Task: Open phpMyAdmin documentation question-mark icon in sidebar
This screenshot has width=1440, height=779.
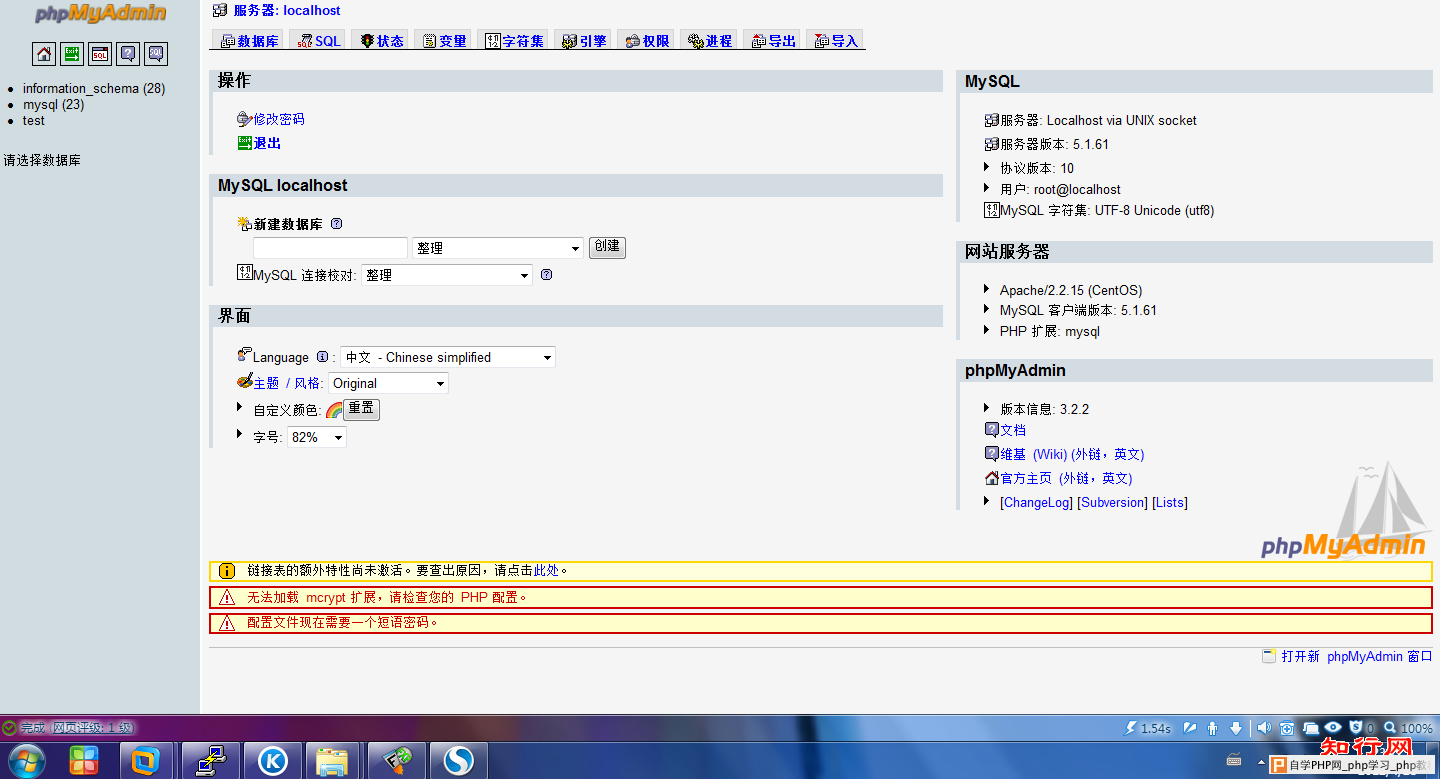Action: pyautogui.click(x=128, y=54)
